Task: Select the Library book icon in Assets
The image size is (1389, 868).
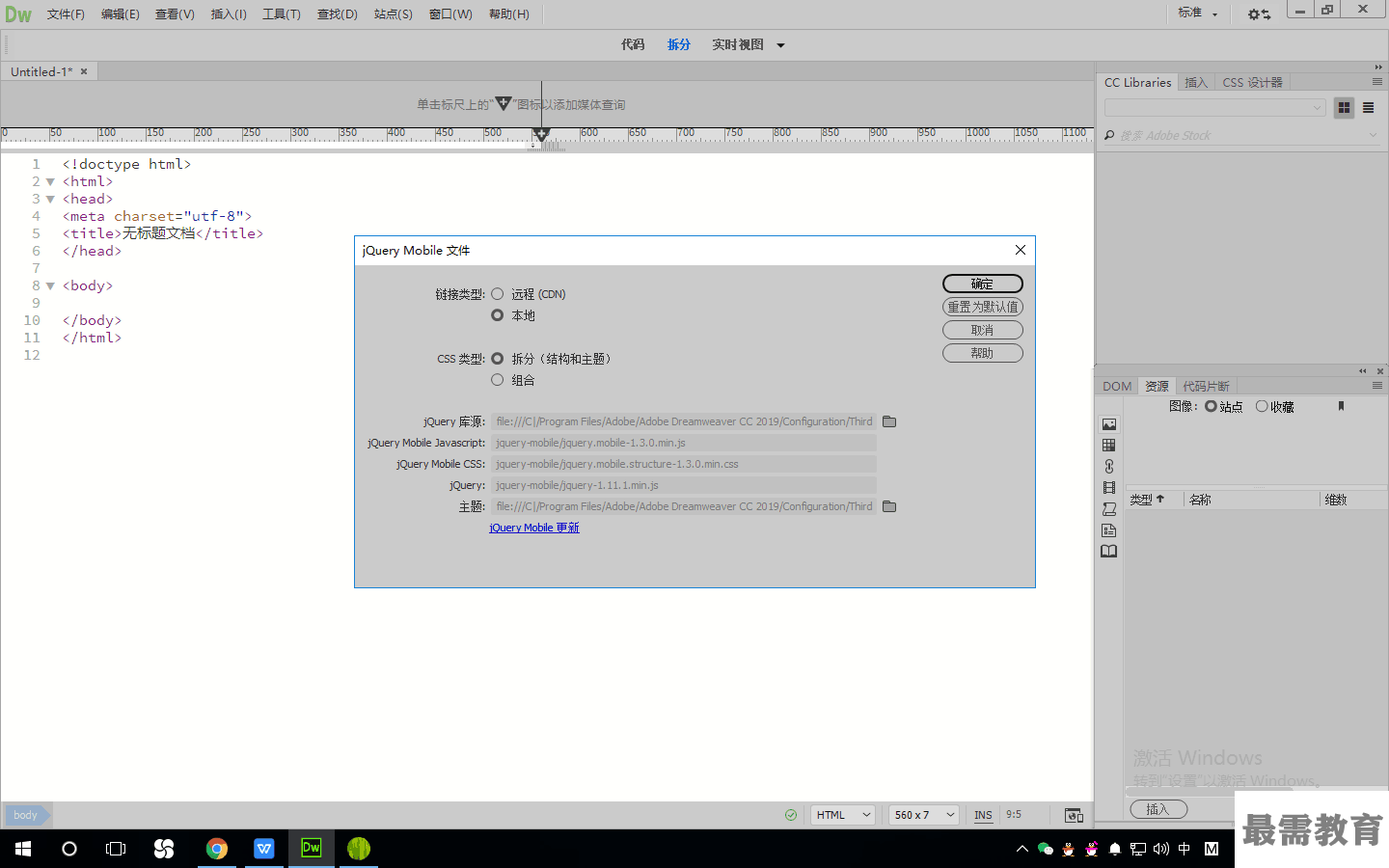Action: click(x=1109, y=552)
